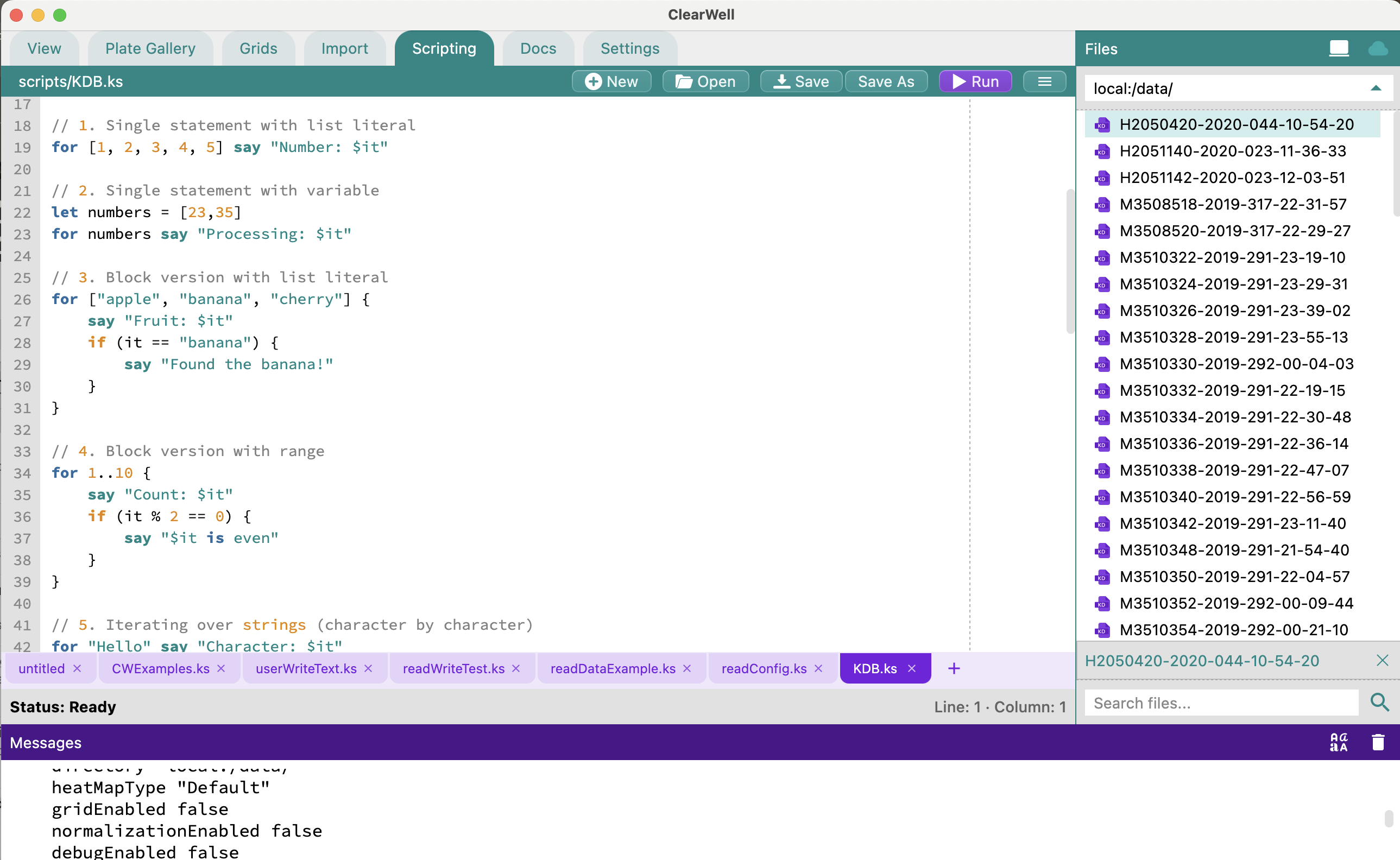Open the Plate Gallery tab
This screenshot has width=1400, height=860.
150,48
